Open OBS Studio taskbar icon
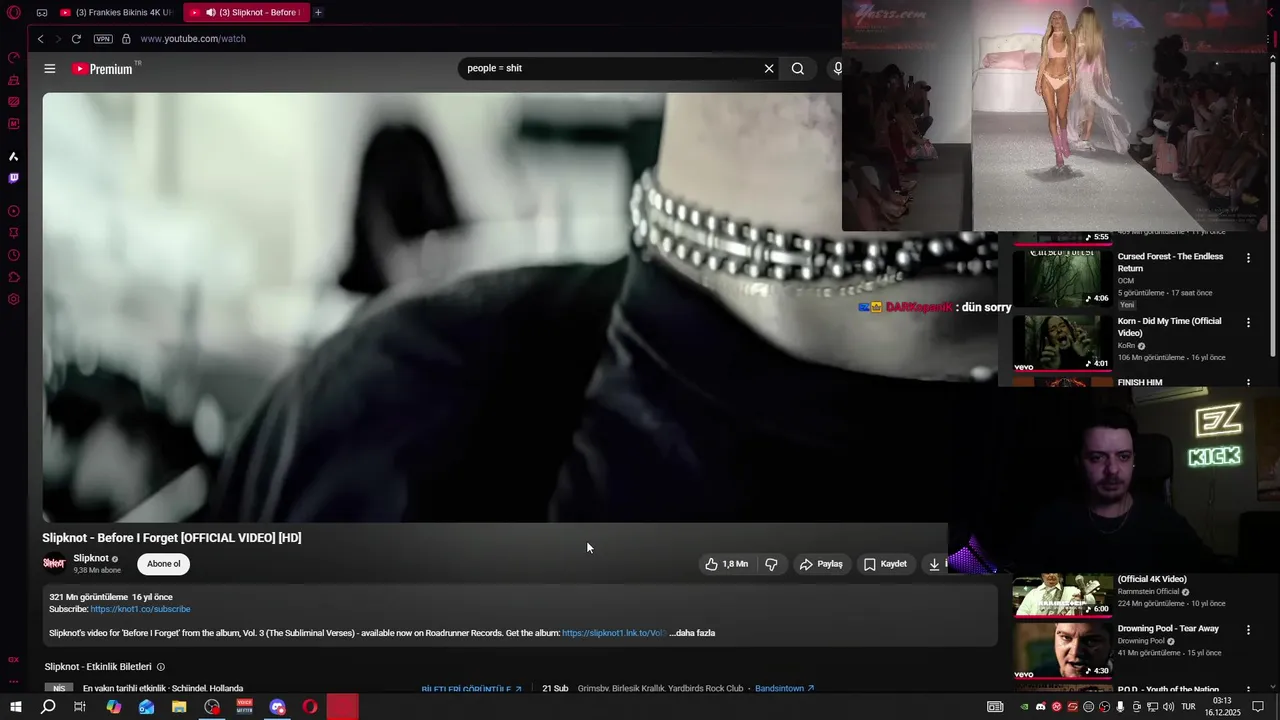The width and height of the screenshot is (1280, 720). (x=212, y=707)
